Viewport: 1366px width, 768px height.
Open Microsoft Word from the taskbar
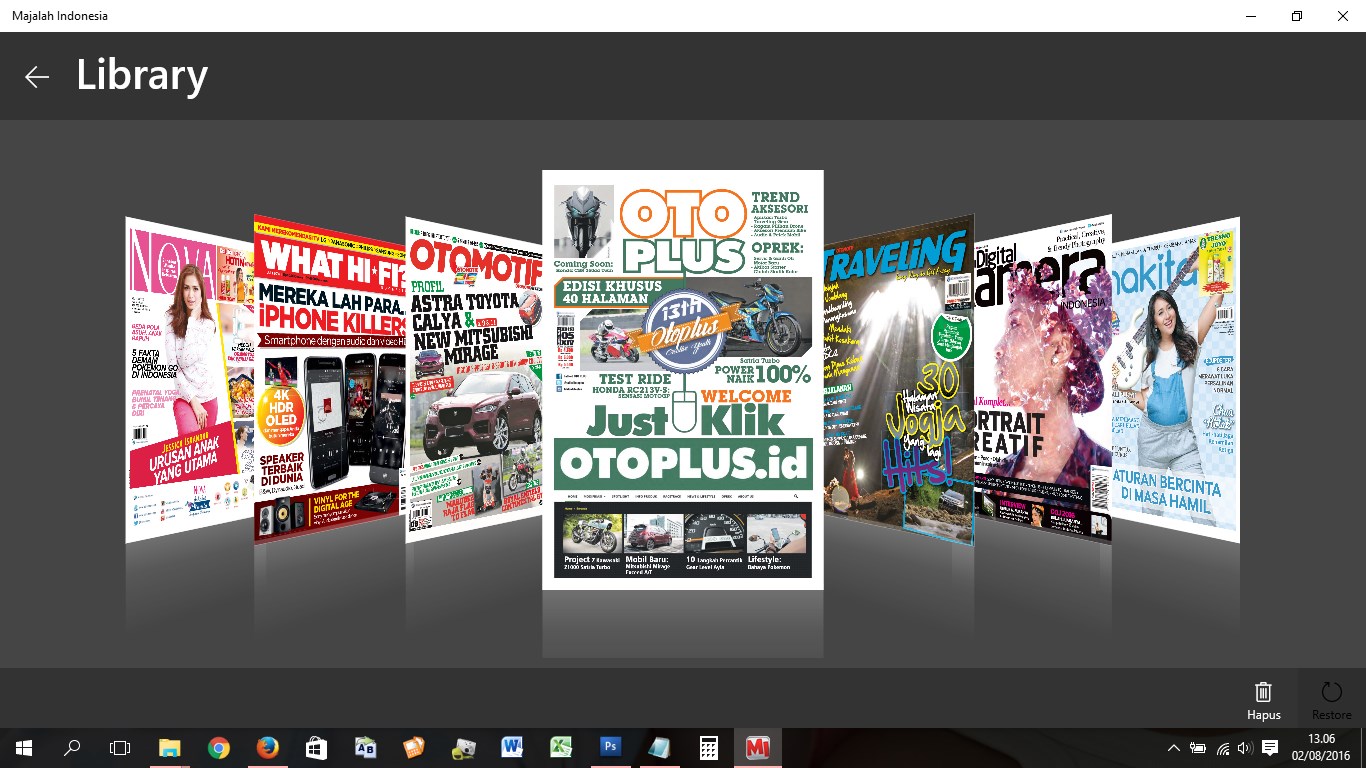(512, 747)
